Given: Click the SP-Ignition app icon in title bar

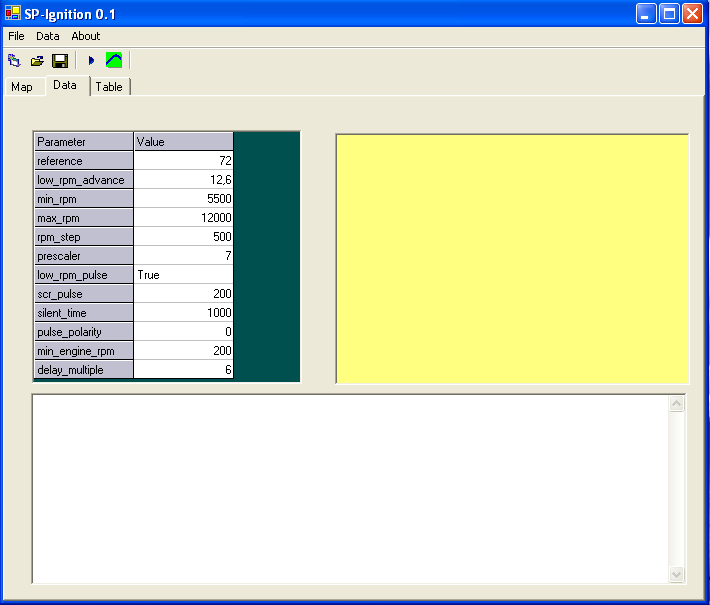Looking at the screenshot, I should [x=13, y=13].
